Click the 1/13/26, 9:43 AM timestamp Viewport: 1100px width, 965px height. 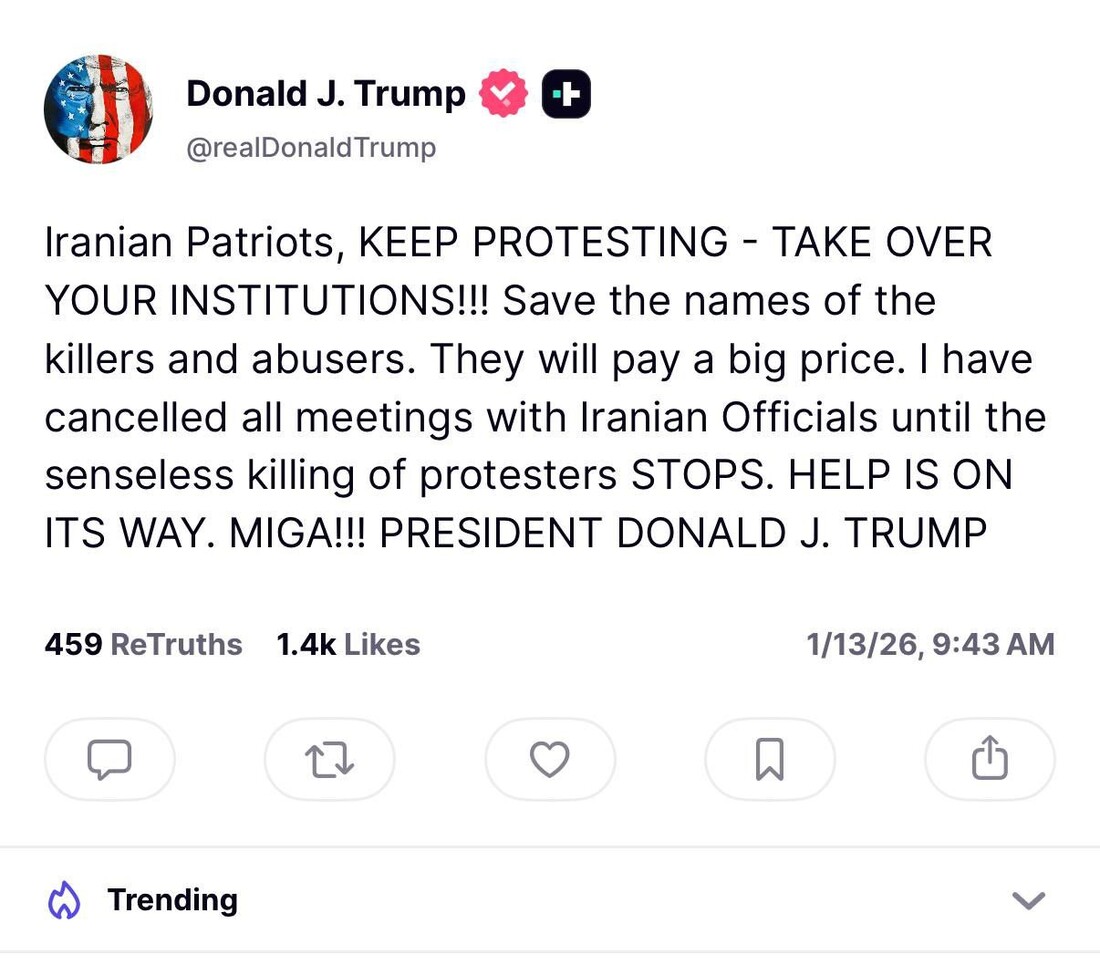tap(930, 645)
